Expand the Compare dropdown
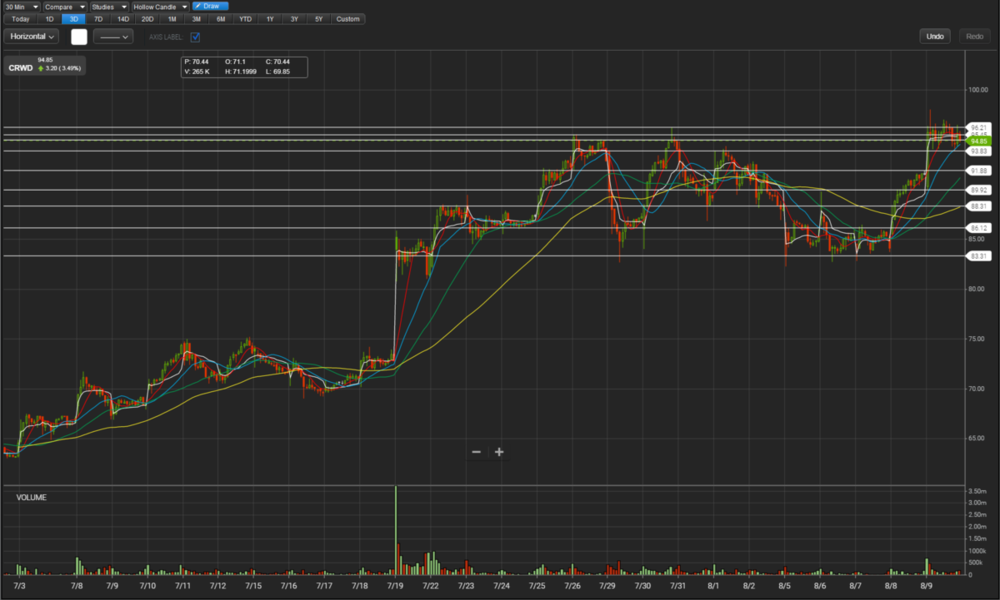This screenshot has height=600, width=1000. click(64, 6)
